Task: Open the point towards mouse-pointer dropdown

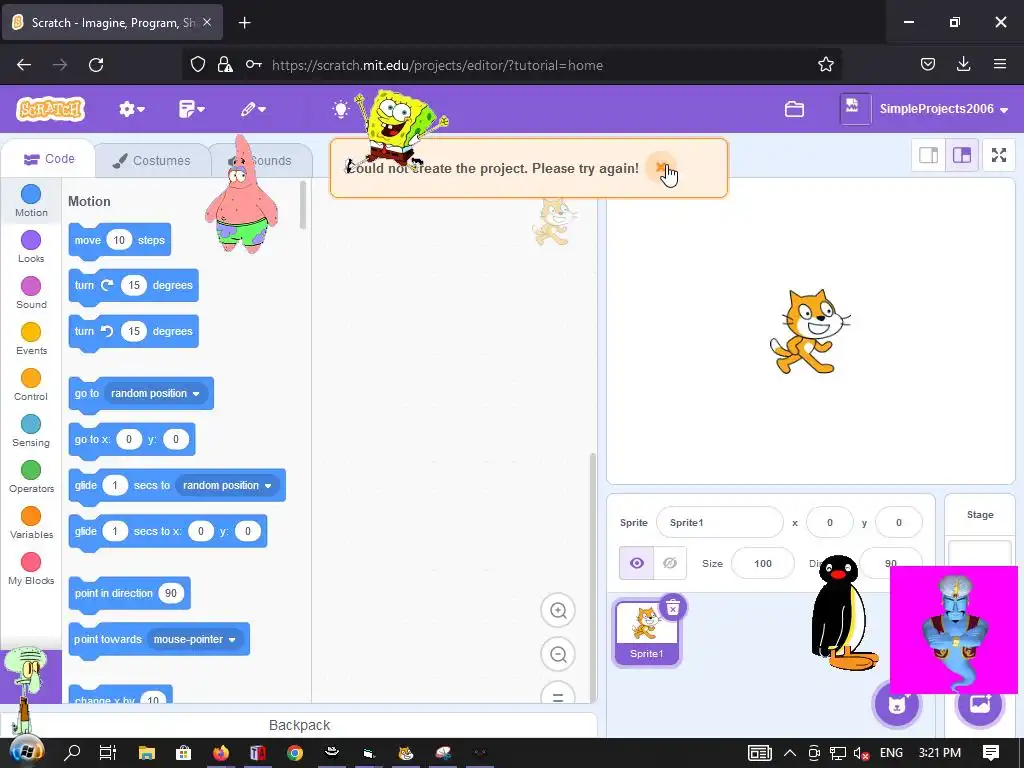Action: point(195,639)
